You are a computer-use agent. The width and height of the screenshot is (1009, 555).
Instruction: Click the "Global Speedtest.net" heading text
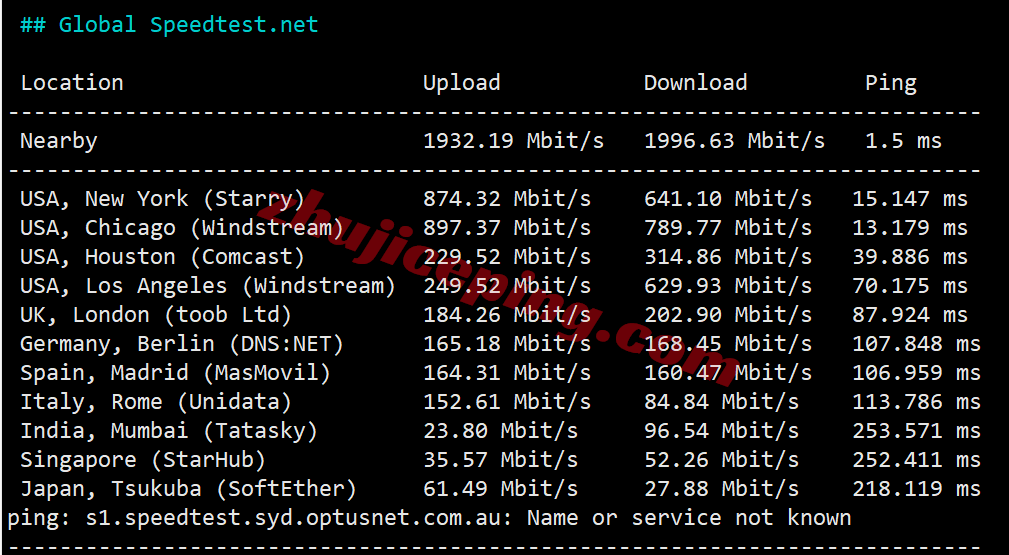[188, 24]
